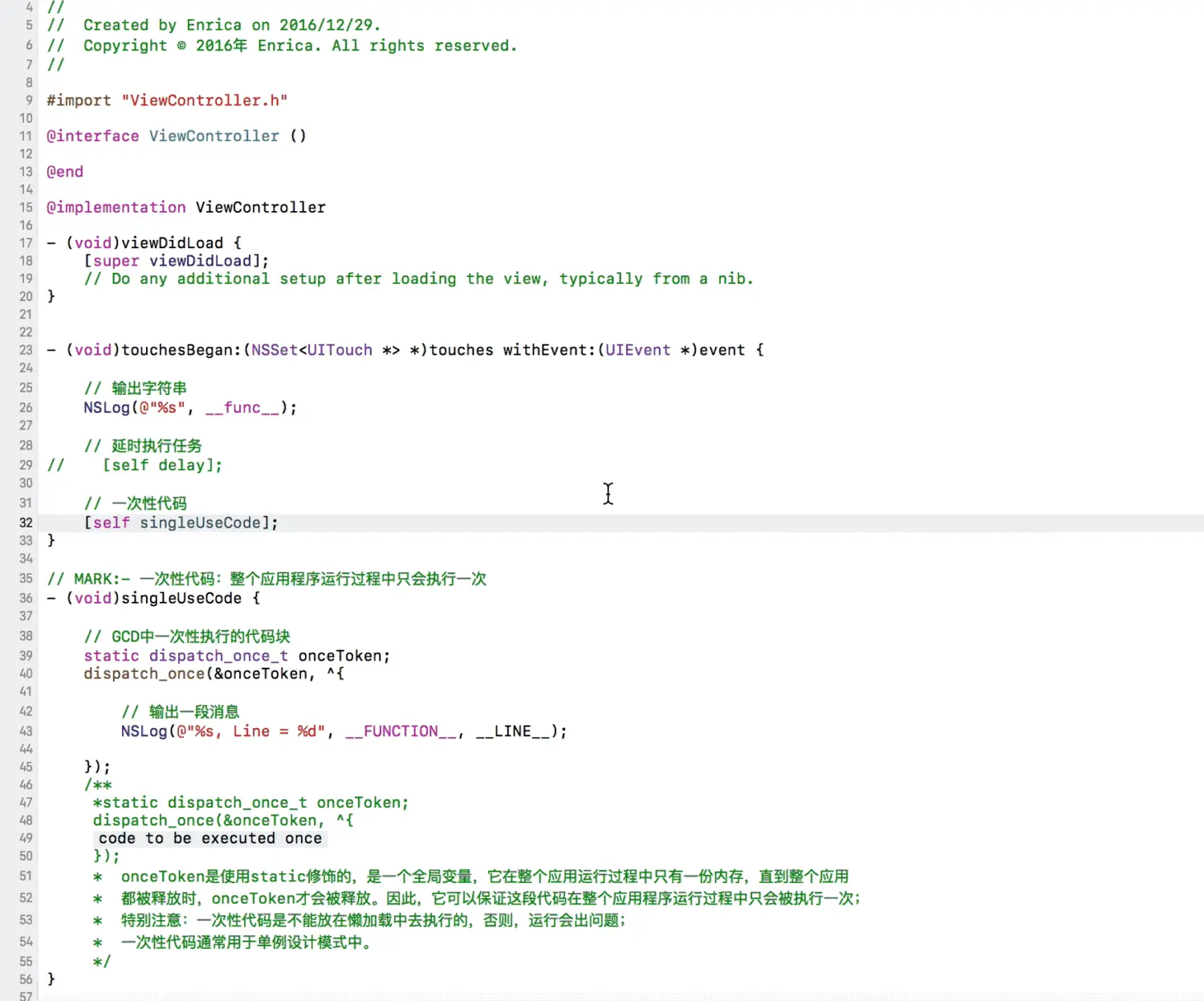Click the #import "ViewController.h" line

[x=167, y=100]
